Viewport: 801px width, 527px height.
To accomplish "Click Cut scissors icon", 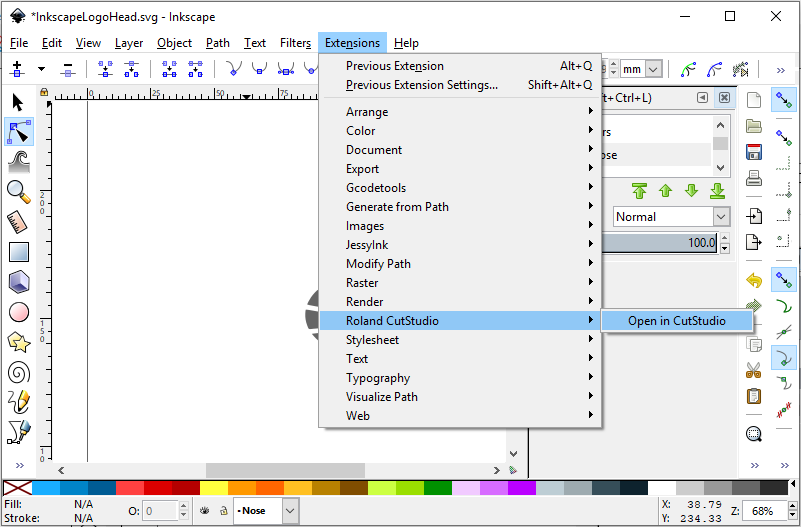I will 754,370.
